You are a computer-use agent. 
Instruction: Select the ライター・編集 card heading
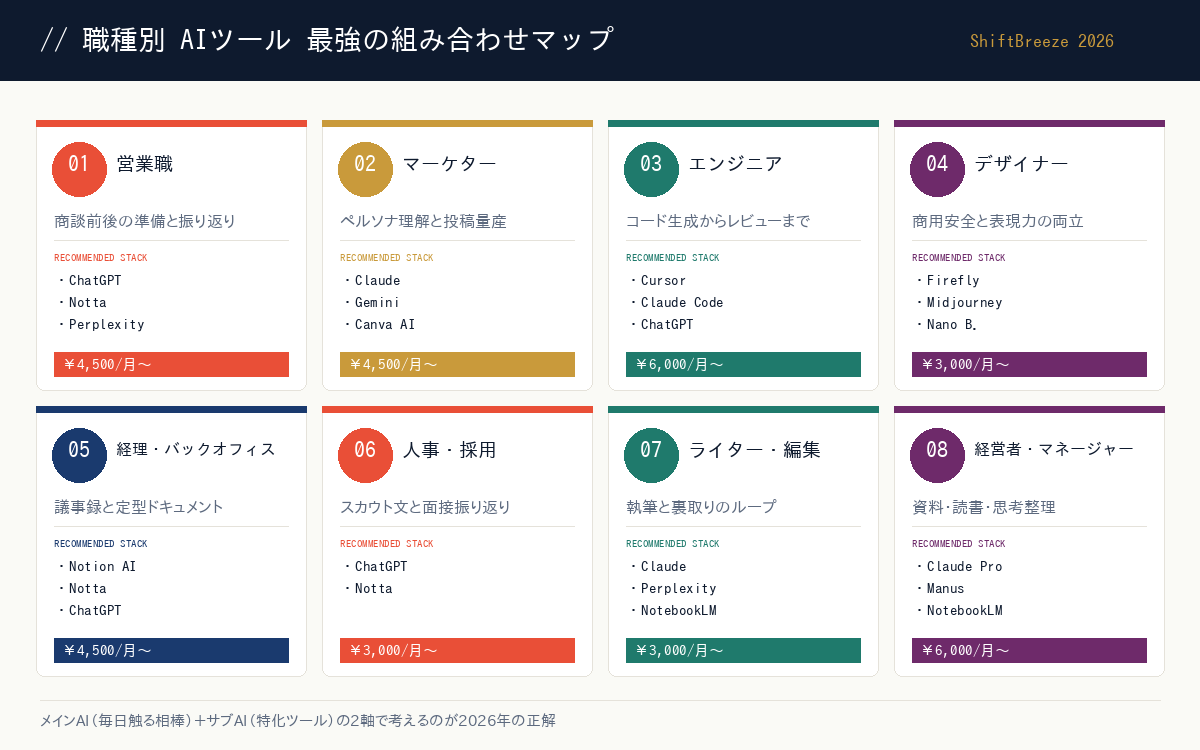tap(754, 450)
